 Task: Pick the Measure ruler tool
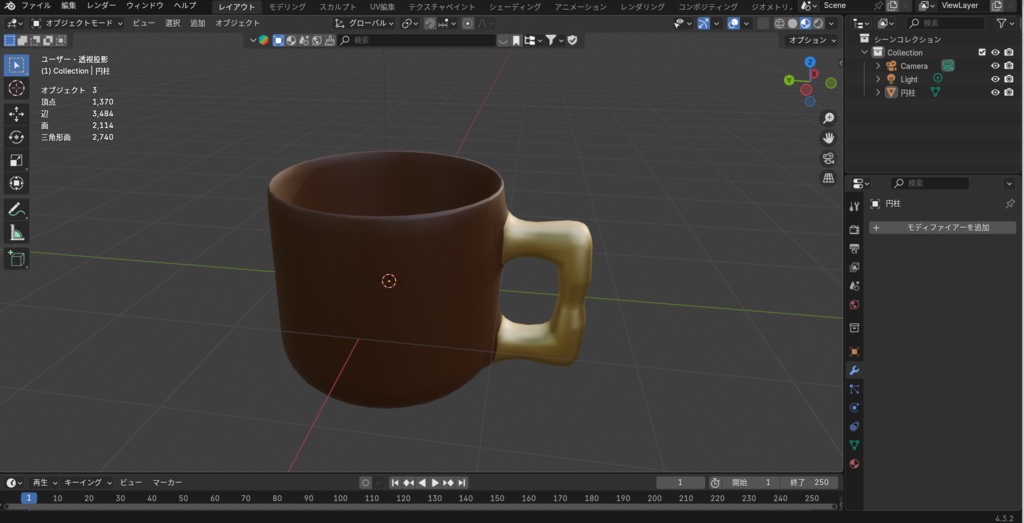16,232
